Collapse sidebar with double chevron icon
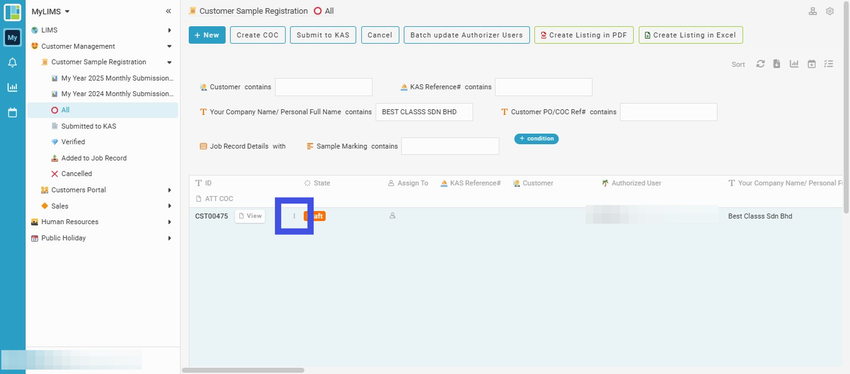 coord(169,11)
